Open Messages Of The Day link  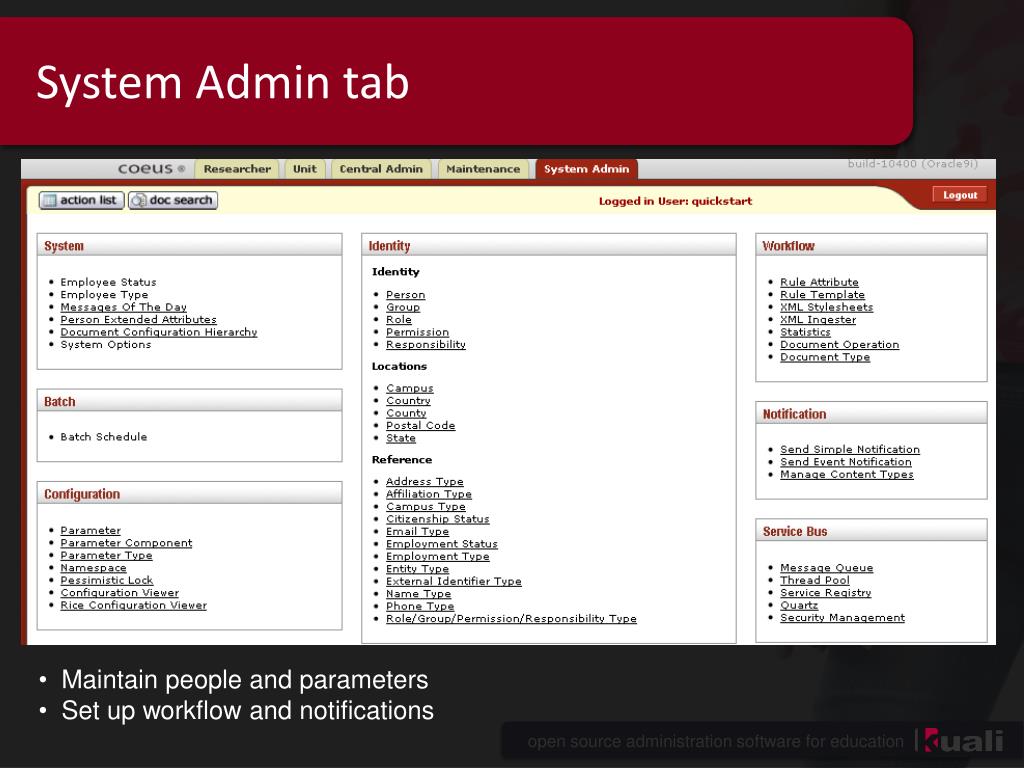[123, 307]
